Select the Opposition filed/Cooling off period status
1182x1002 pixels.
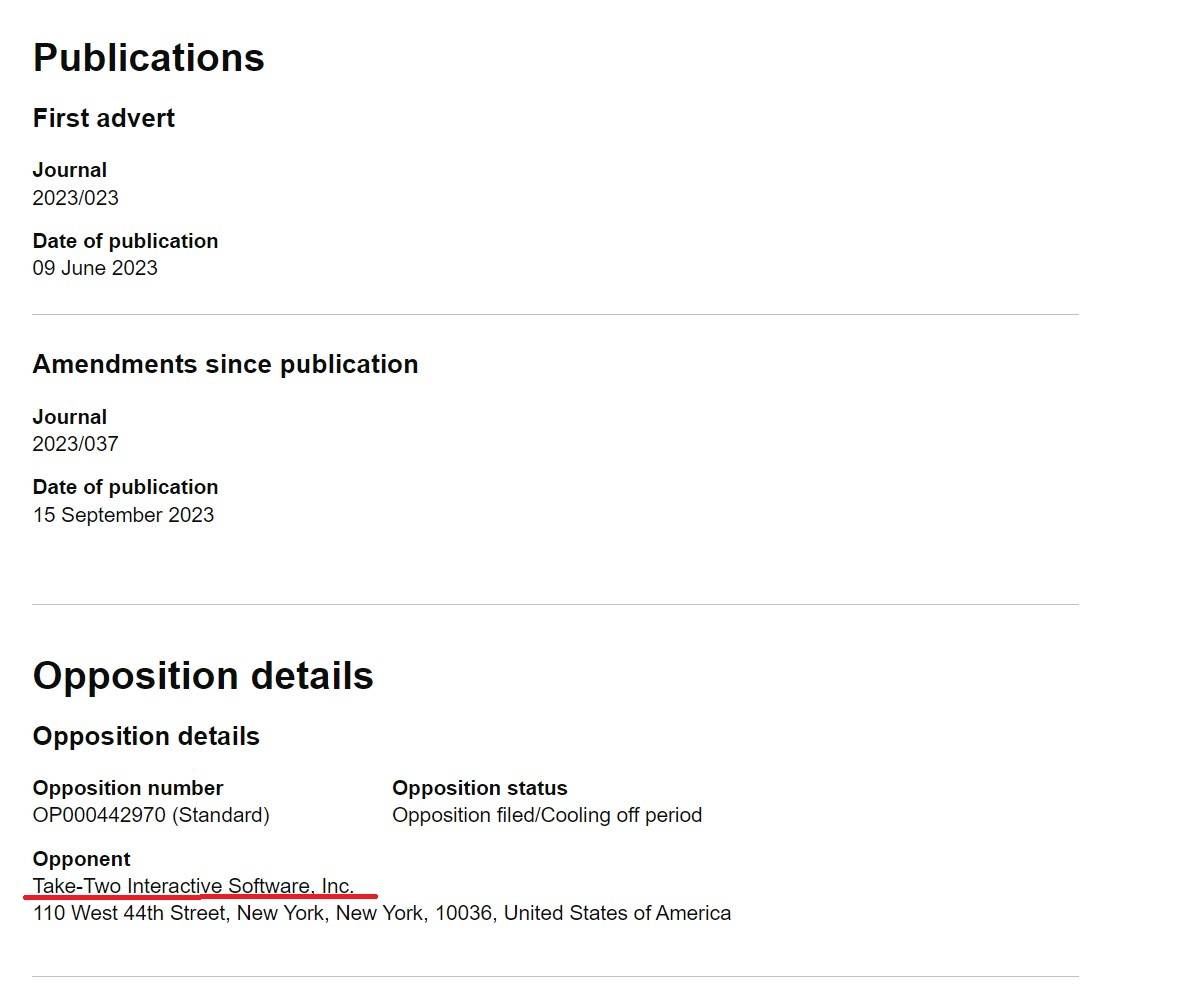(547, 815)
